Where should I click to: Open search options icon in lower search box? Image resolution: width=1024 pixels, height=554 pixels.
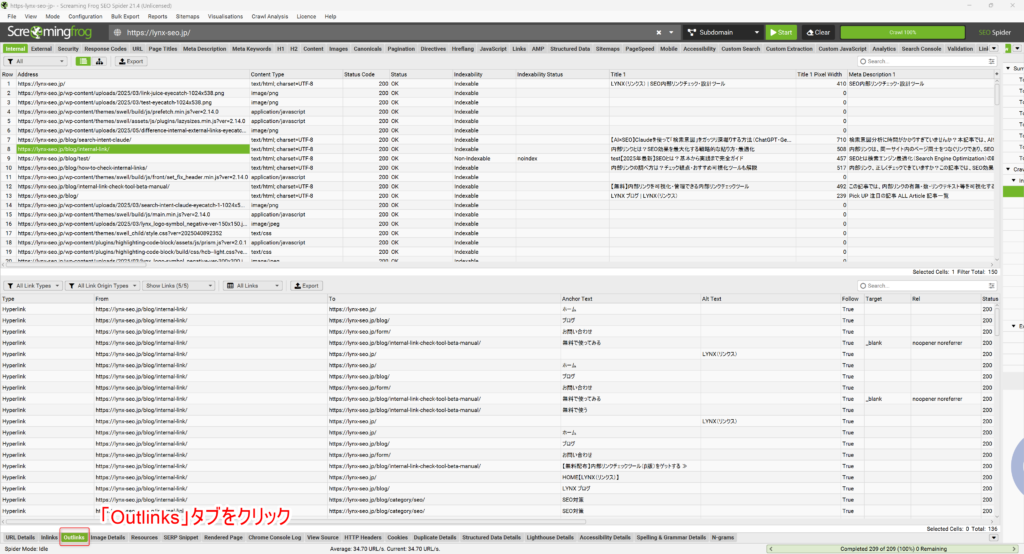coord(860,286)
